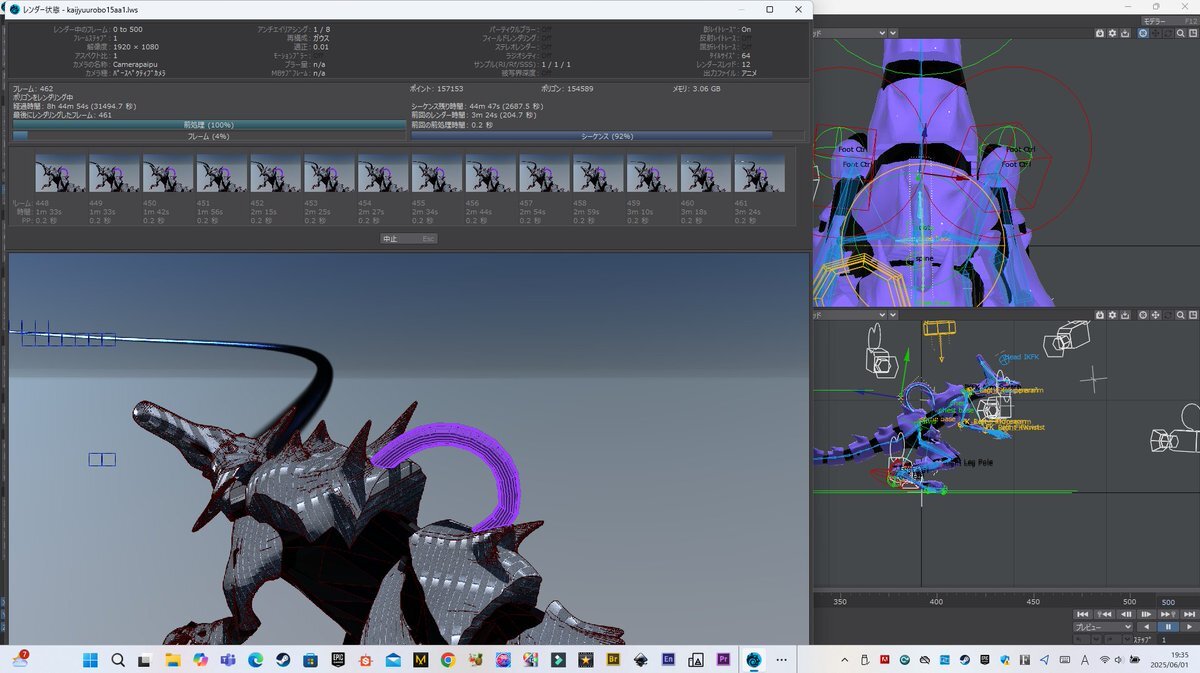Toggle the upper viewport's highlighted center-view icon
Viewport: 1200px width, 673px height.
point(1142,33)
